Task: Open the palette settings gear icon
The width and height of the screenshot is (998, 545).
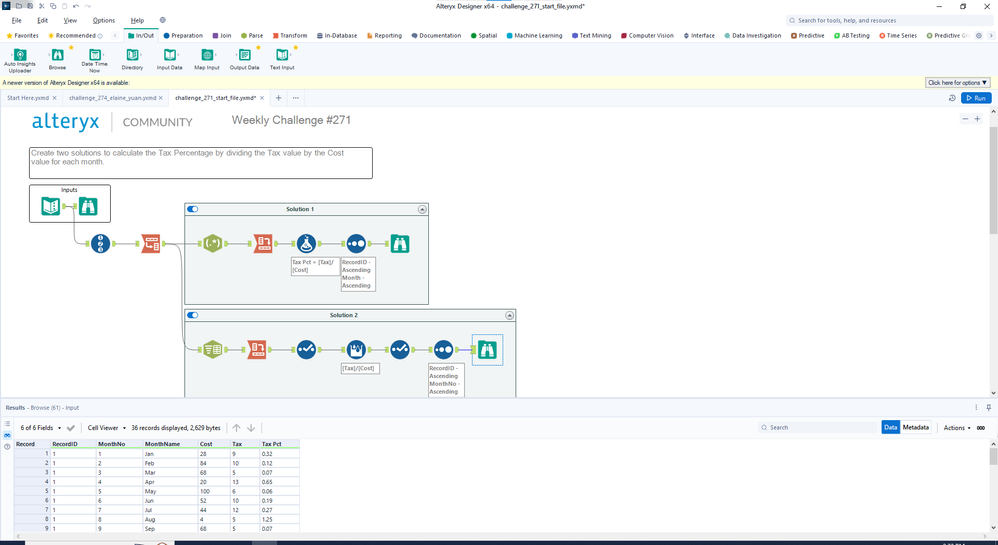Action: [x=979, y=36]
